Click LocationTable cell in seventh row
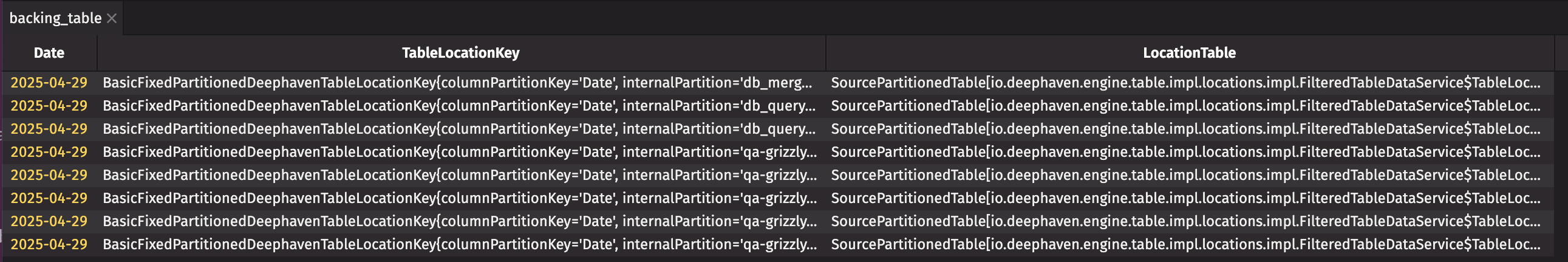The image size is (1568, 262). pyautogui.click(x=1185, y=221)
